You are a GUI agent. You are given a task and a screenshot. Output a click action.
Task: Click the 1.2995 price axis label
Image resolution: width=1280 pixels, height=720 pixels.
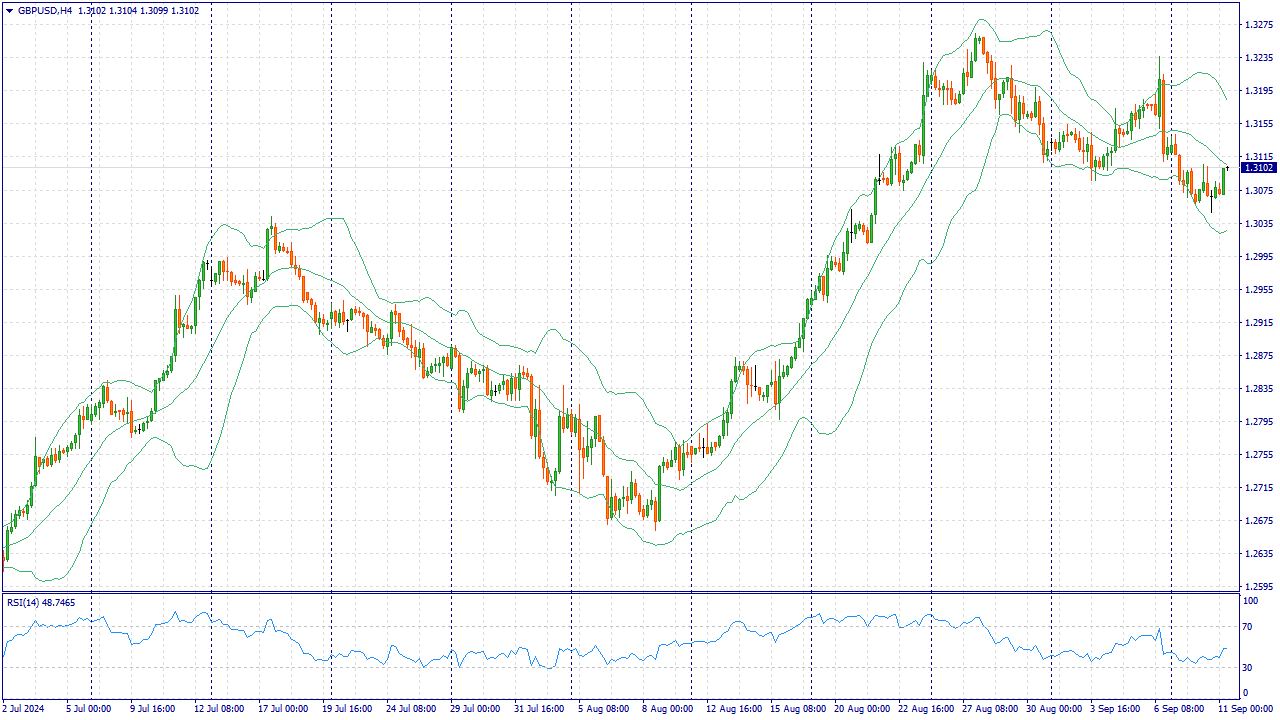pos(1257,256)
